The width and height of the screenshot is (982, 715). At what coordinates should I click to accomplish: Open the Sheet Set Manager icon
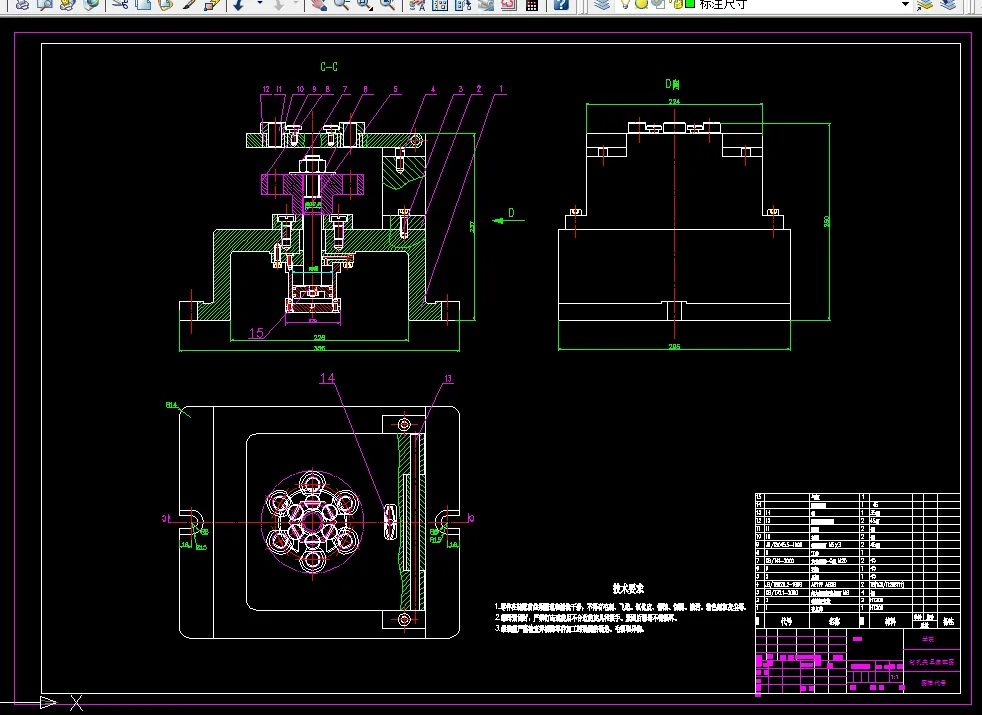485,4
